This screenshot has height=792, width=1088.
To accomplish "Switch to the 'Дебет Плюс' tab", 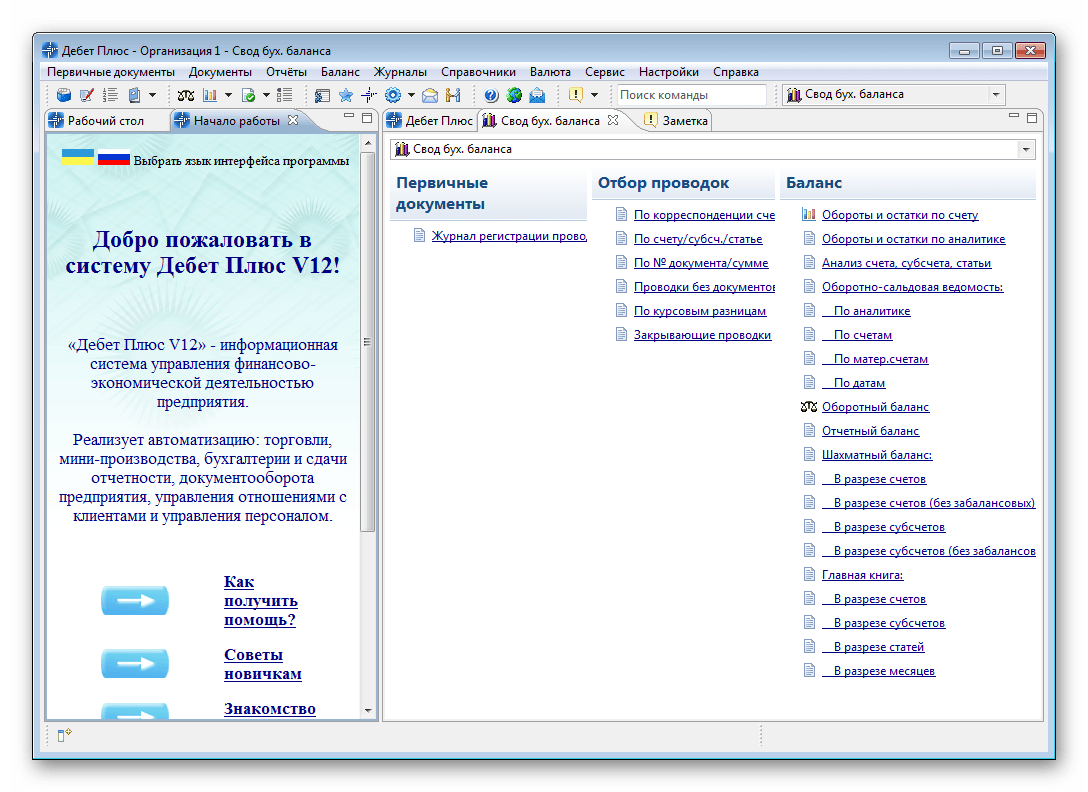I will (430, 121).
